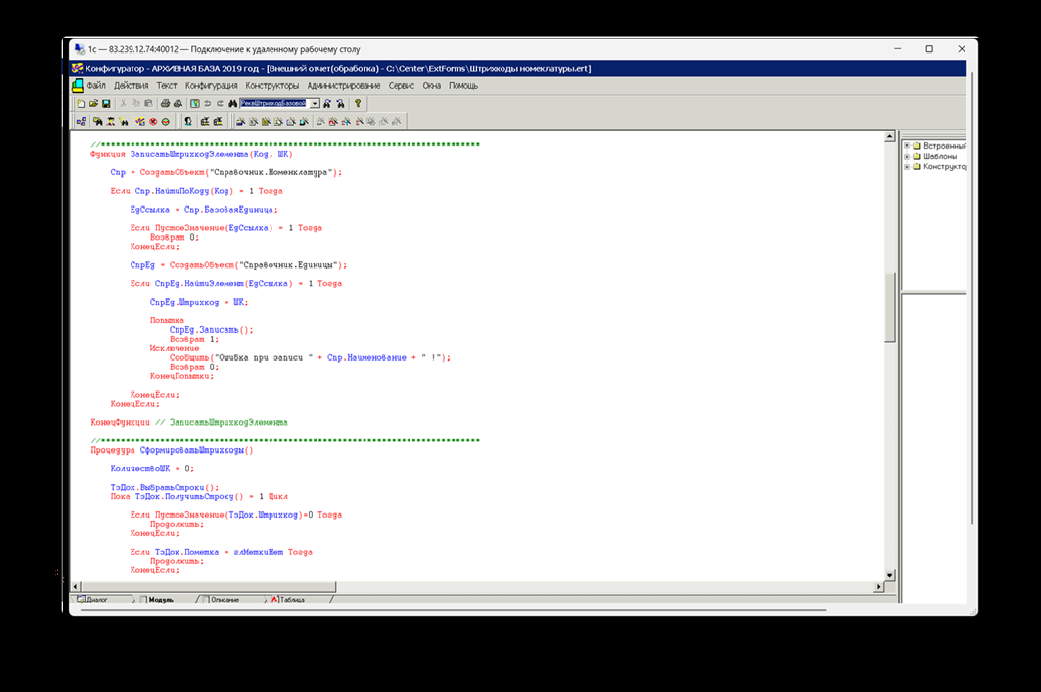Click the Find next binoculars icon
Image resolution: width=1041 pixels, height=692 pixels.
(327, 104)
